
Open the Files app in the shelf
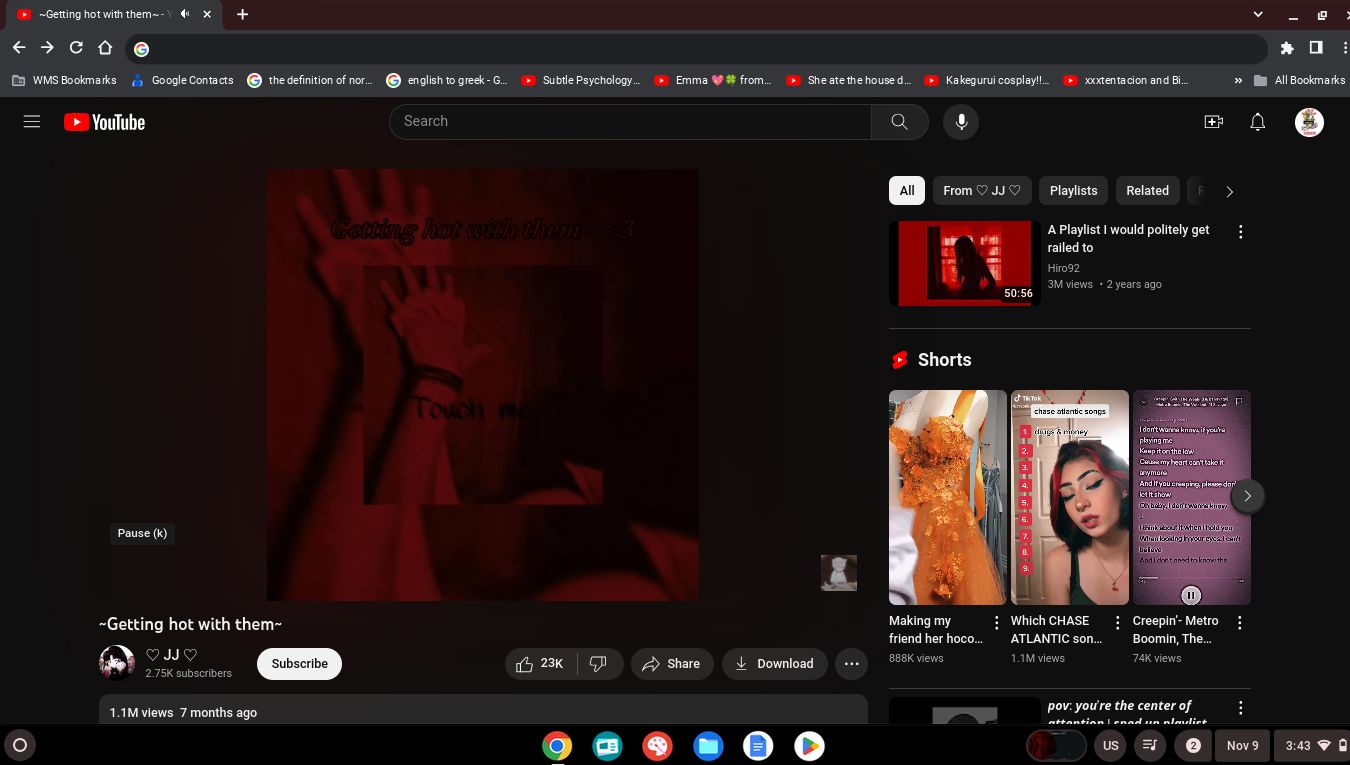[x=708, y=746]
